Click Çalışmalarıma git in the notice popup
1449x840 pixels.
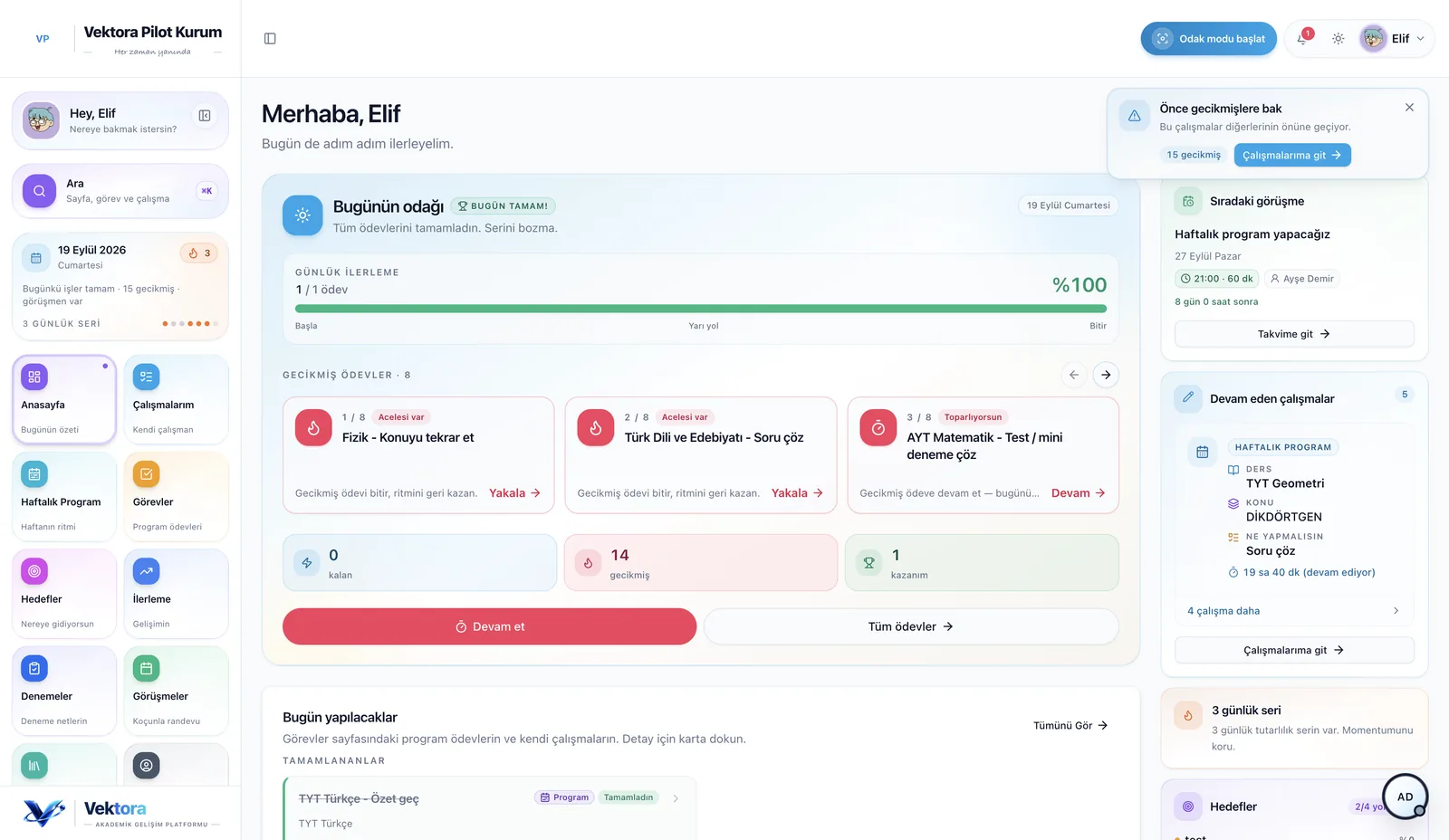pyautogui.click(x=1292, y=156)
